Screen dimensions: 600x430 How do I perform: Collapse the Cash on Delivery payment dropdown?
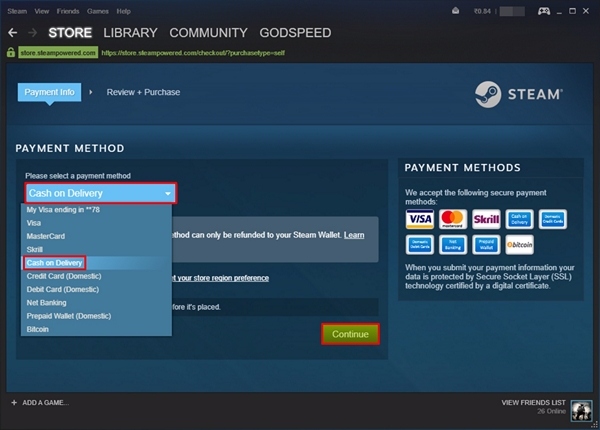coord(100,192)
